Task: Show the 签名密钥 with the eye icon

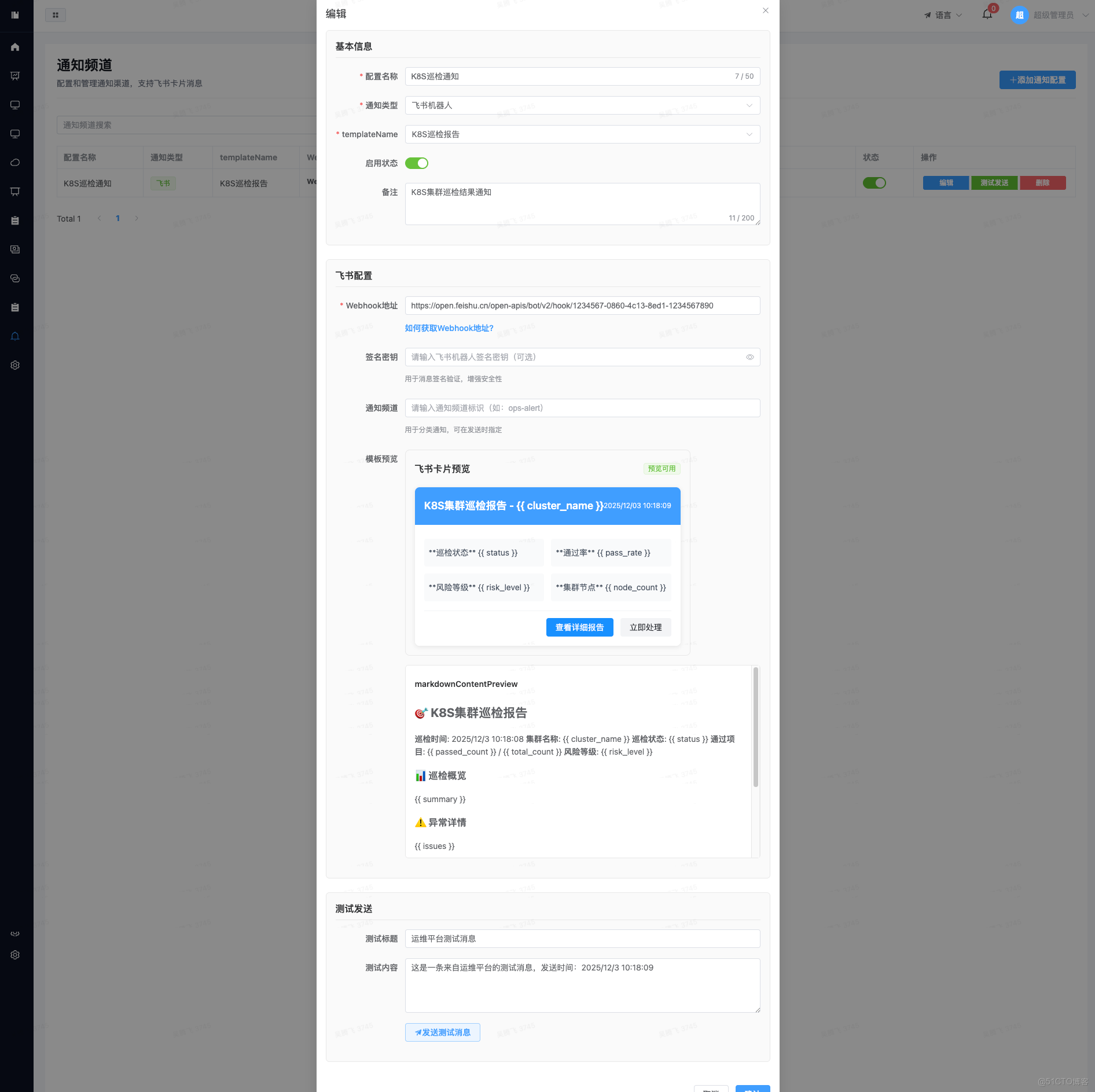Action: click(749, 357)
